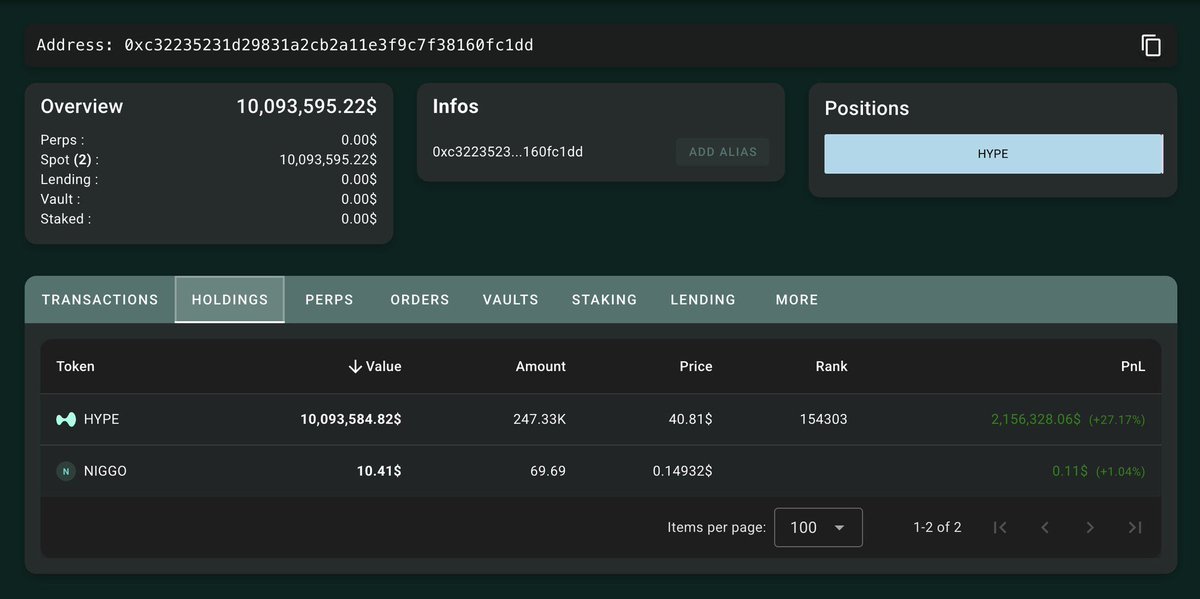Go to the first page of holdings
1200x599 pixels.
(x=999, y=528)
